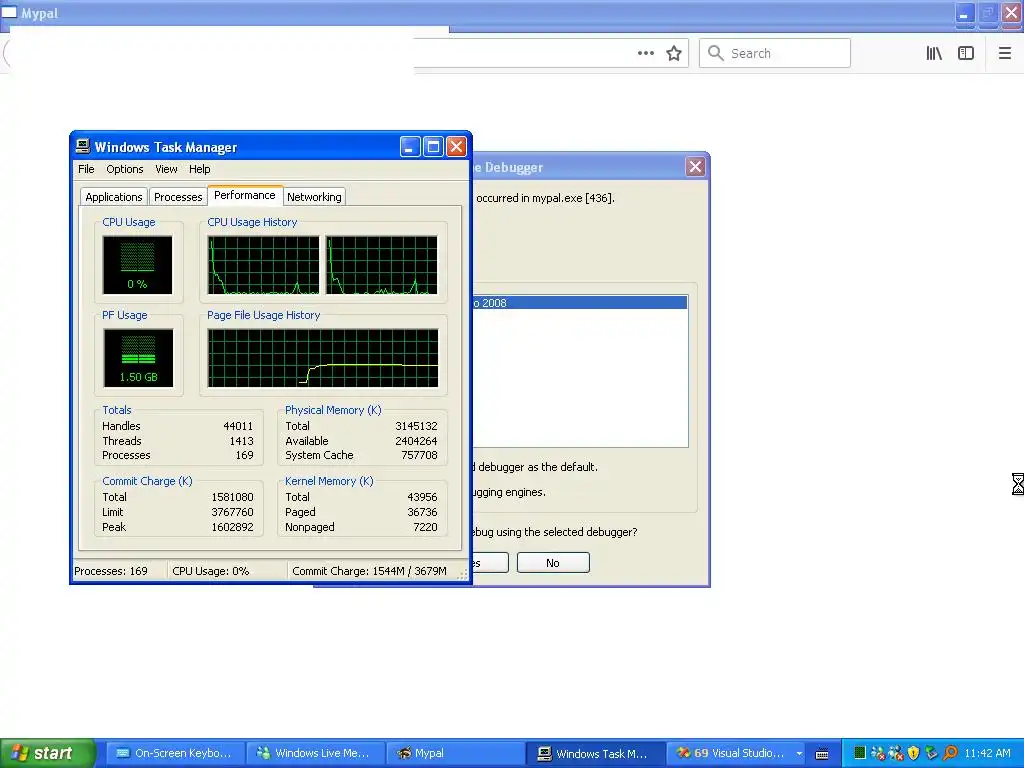Click the Task Manager title bar icon
Image resolution: width=1024 pixels, height=768 pixels.
83,146
